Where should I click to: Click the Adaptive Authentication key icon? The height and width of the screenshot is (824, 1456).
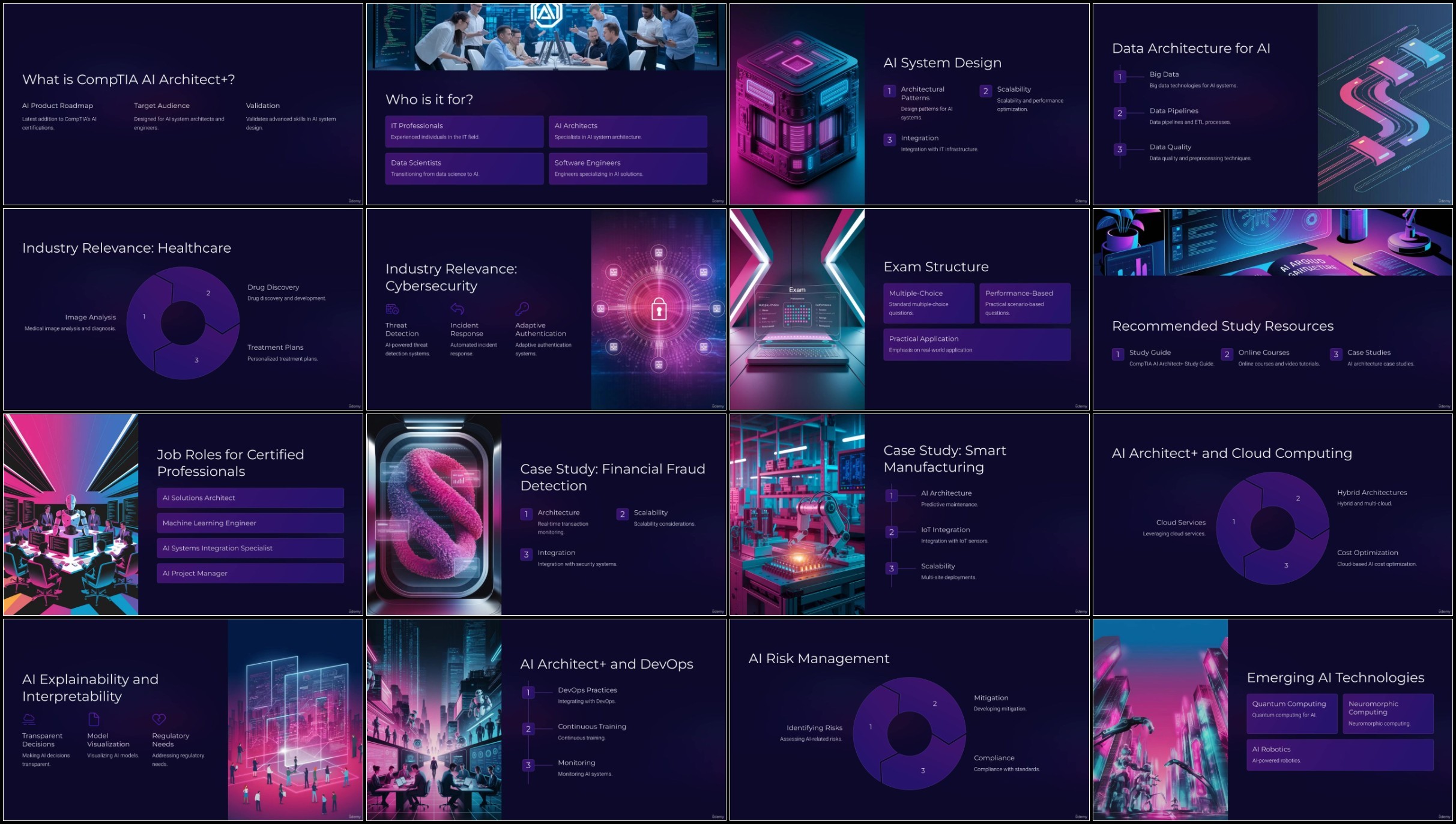click(522, 309)
